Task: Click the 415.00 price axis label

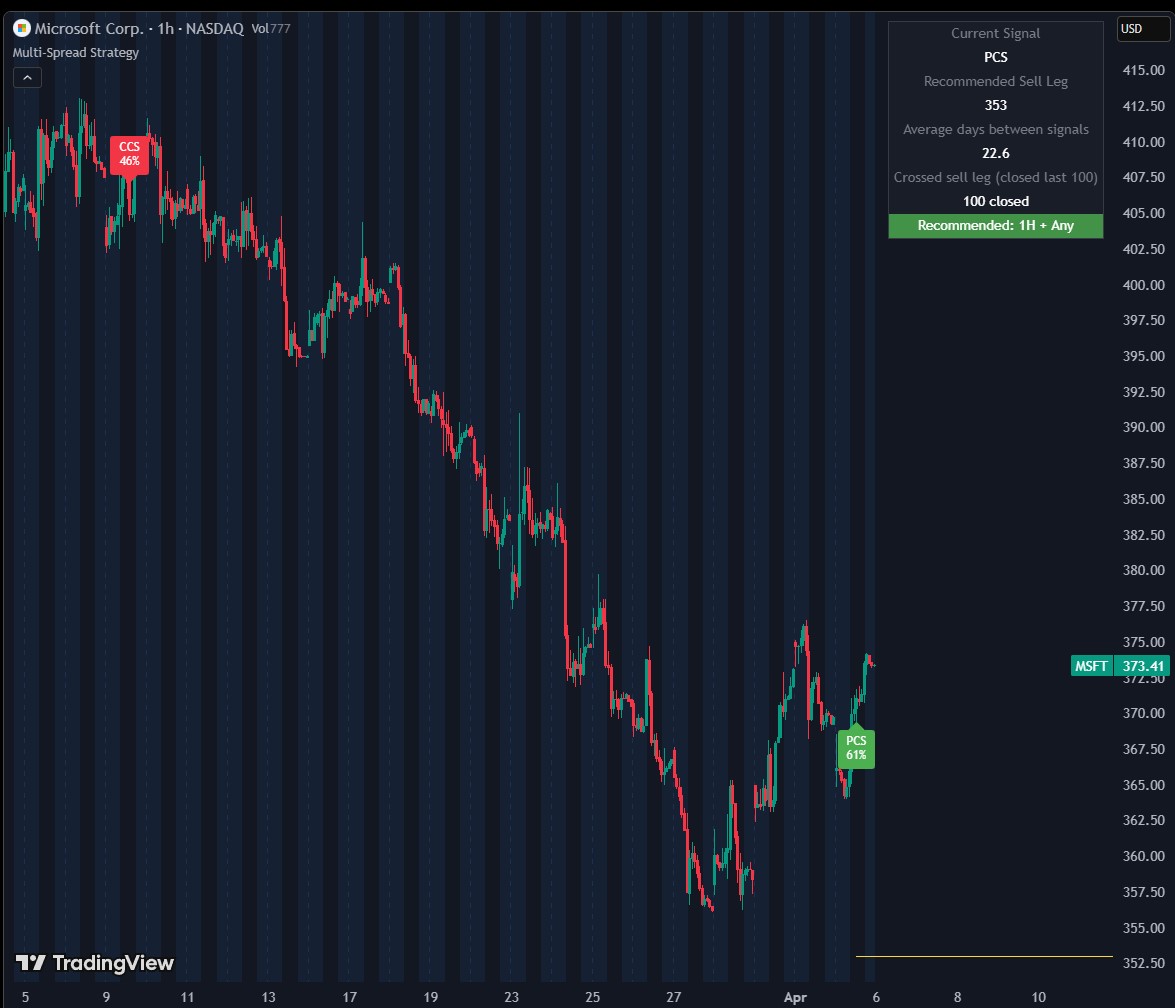Action: coord(1144,70)
